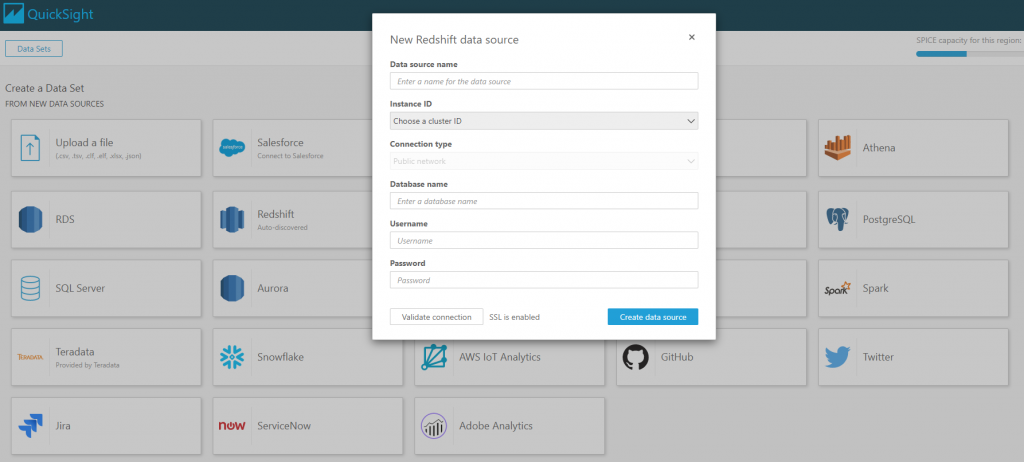1024x462 pixels.
Task: Click the 'Connect to Salesforce' text
Action: (290, 156)
